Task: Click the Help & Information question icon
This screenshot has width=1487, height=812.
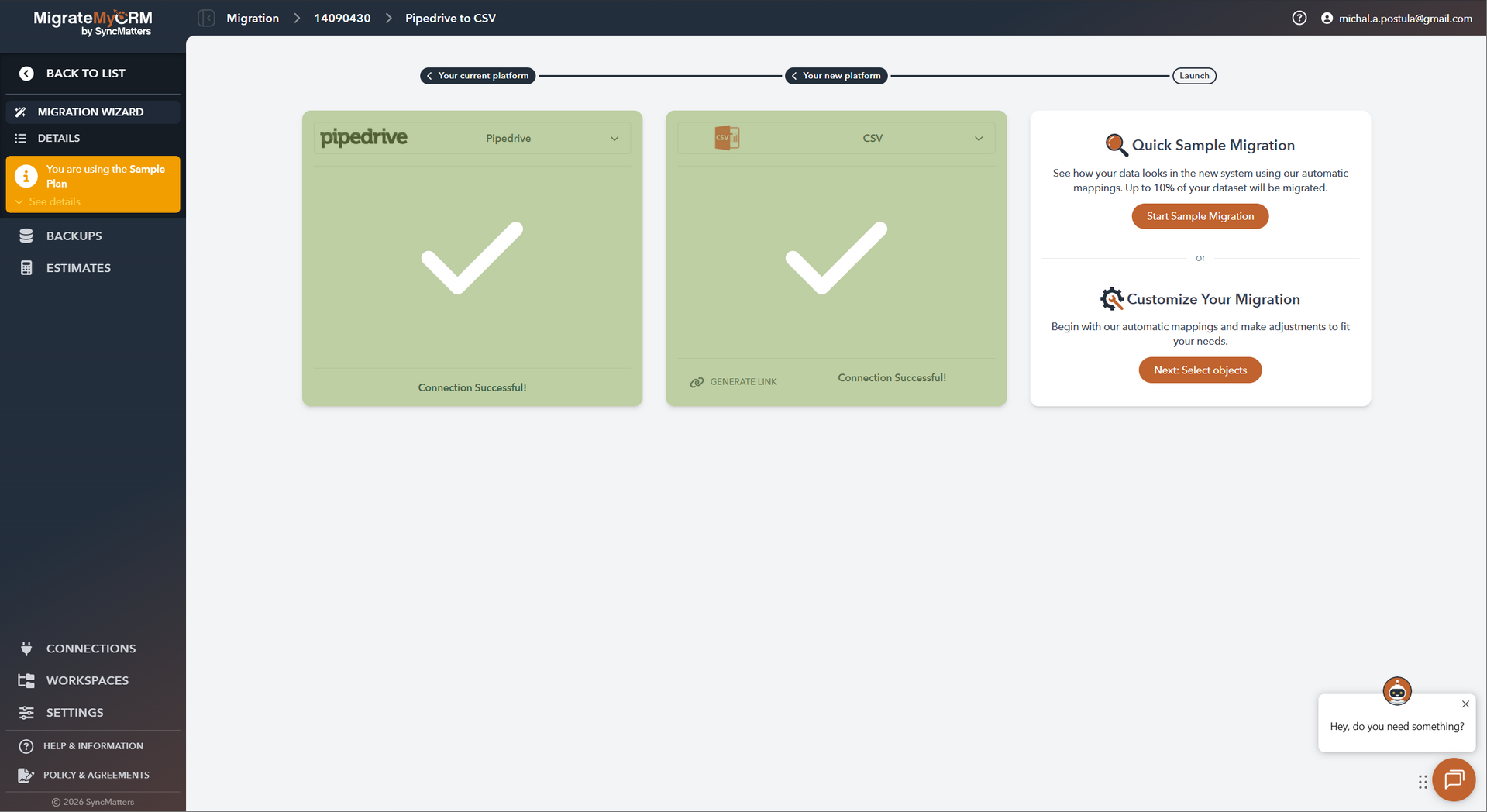Action: [x=26, y=746]
